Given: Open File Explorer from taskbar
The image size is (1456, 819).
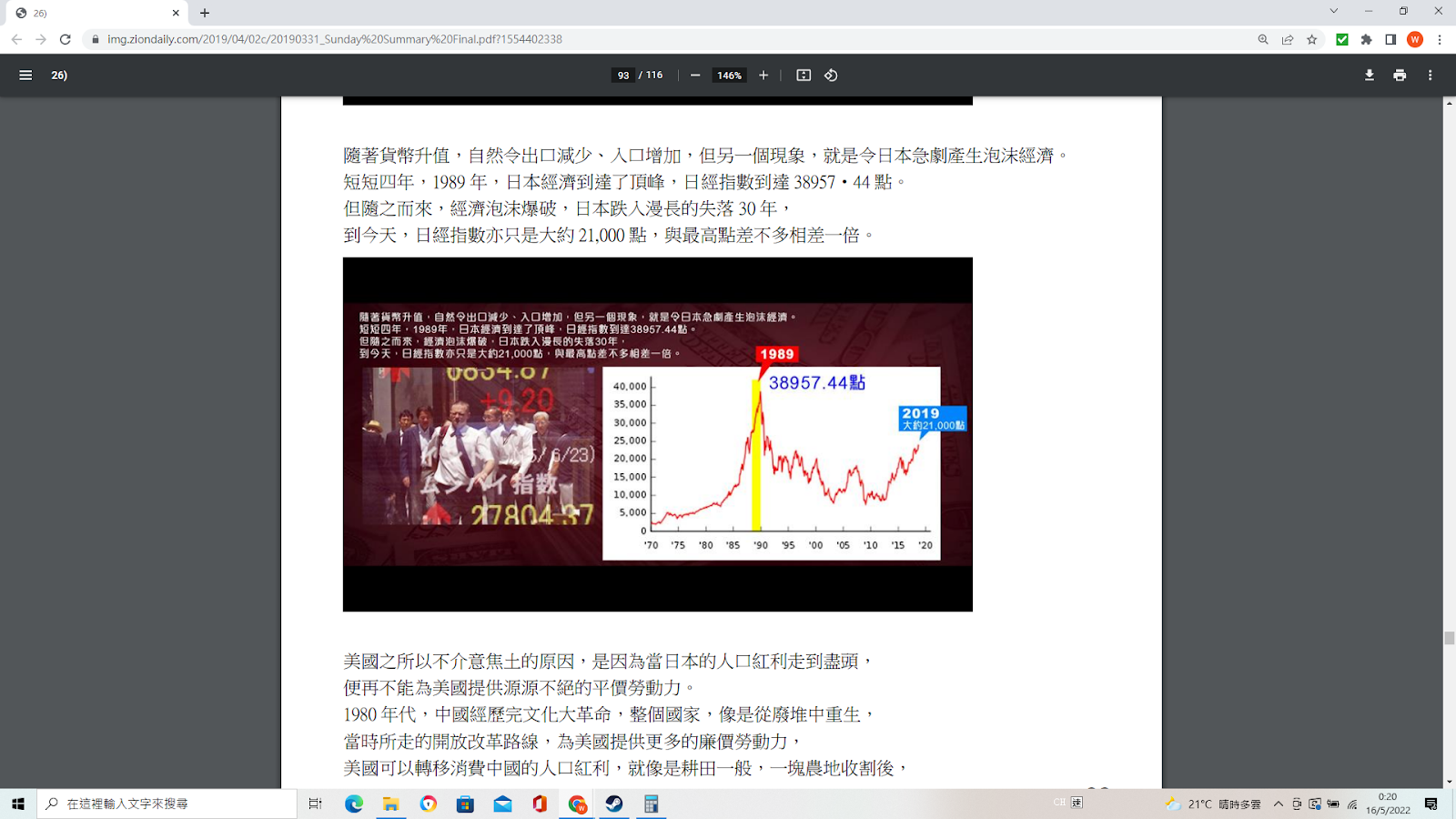Looking at the screenshot, I should [391, 804].
